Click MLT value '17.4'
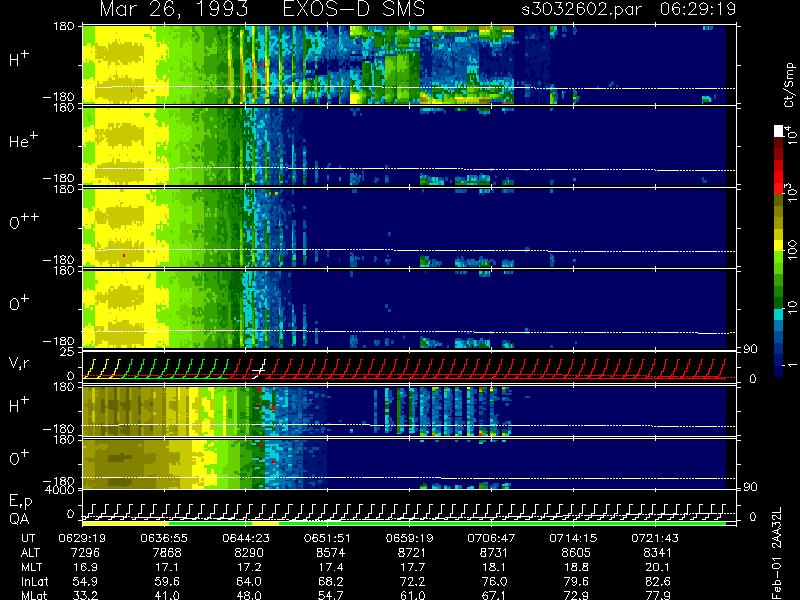 (x=331, y=567)
